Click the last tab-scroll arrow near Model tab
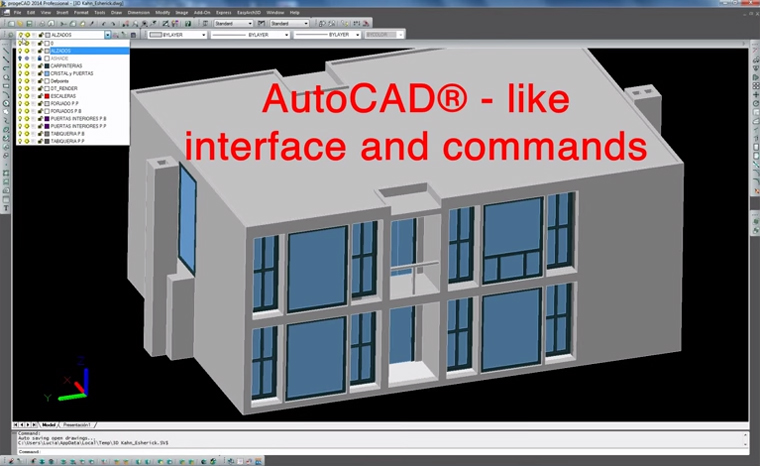Image resolution: width=760 pixels, height=466 pixels. pyautogui.click(x=33, y=425)
